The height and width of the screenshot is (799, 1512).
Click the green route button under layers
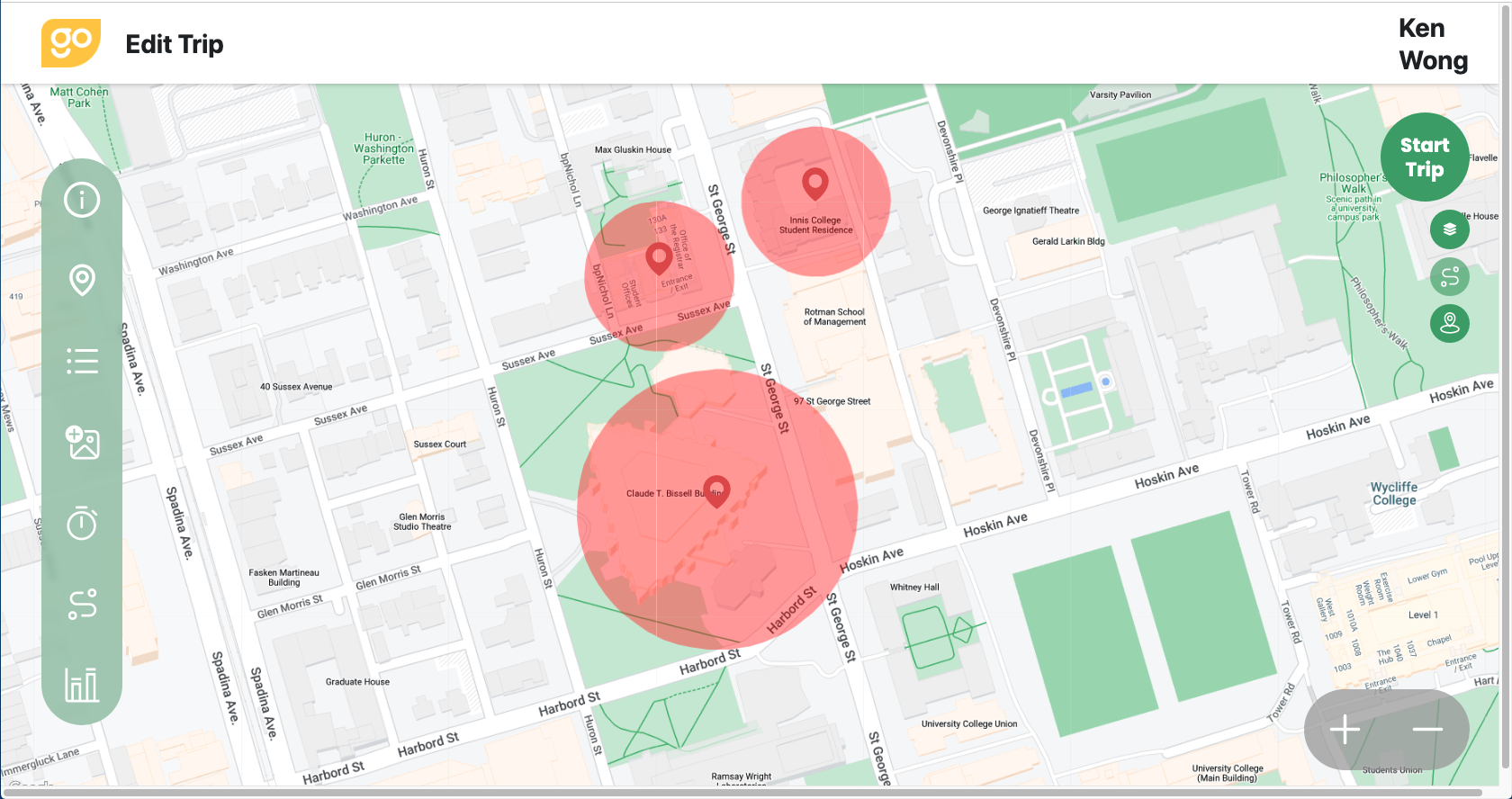(x=1449, y=276)
